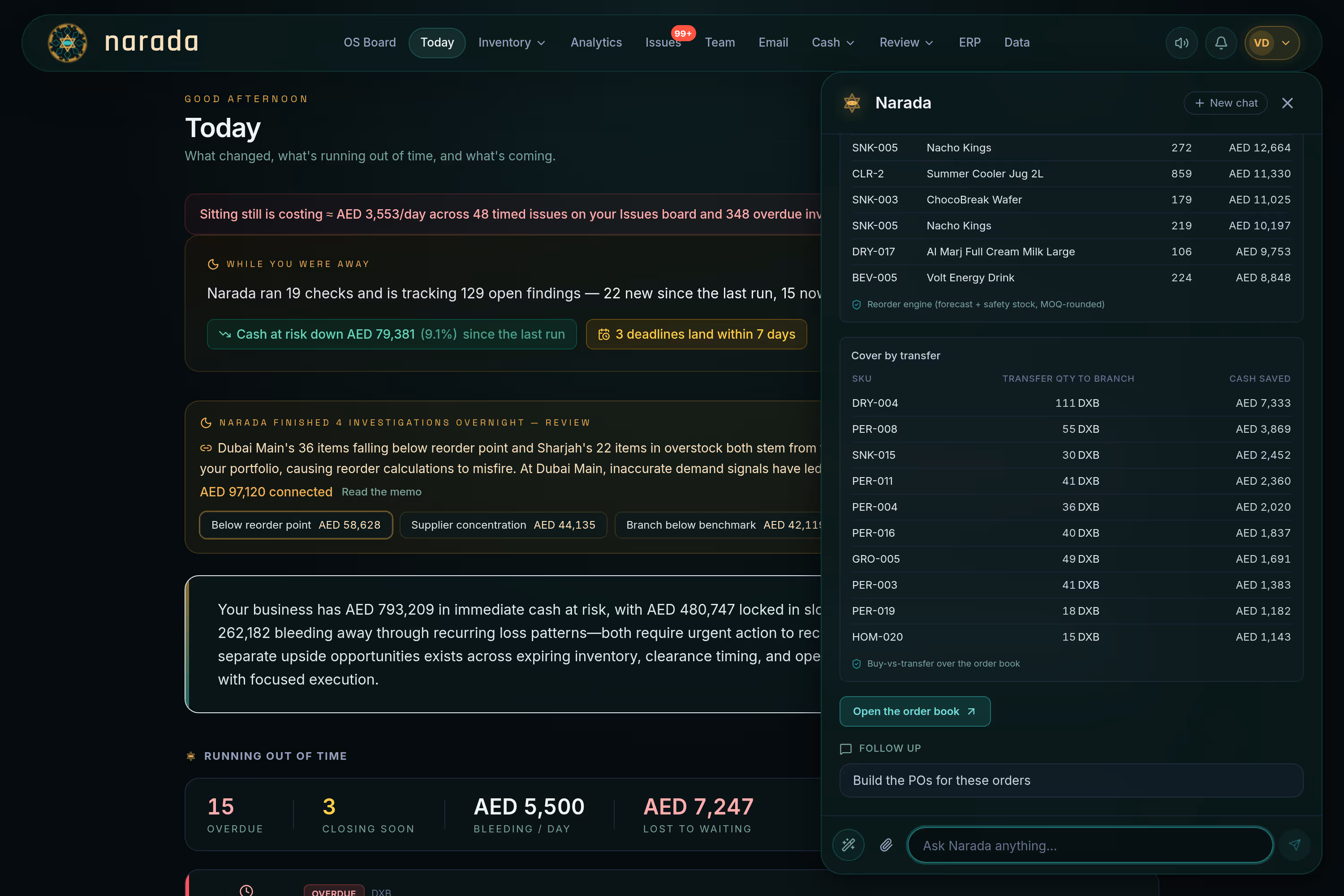The height and width of the screenshot is (896, 1344).
Task: Click the speaker sound icon in header
Action: click(x=1181, y=43)
